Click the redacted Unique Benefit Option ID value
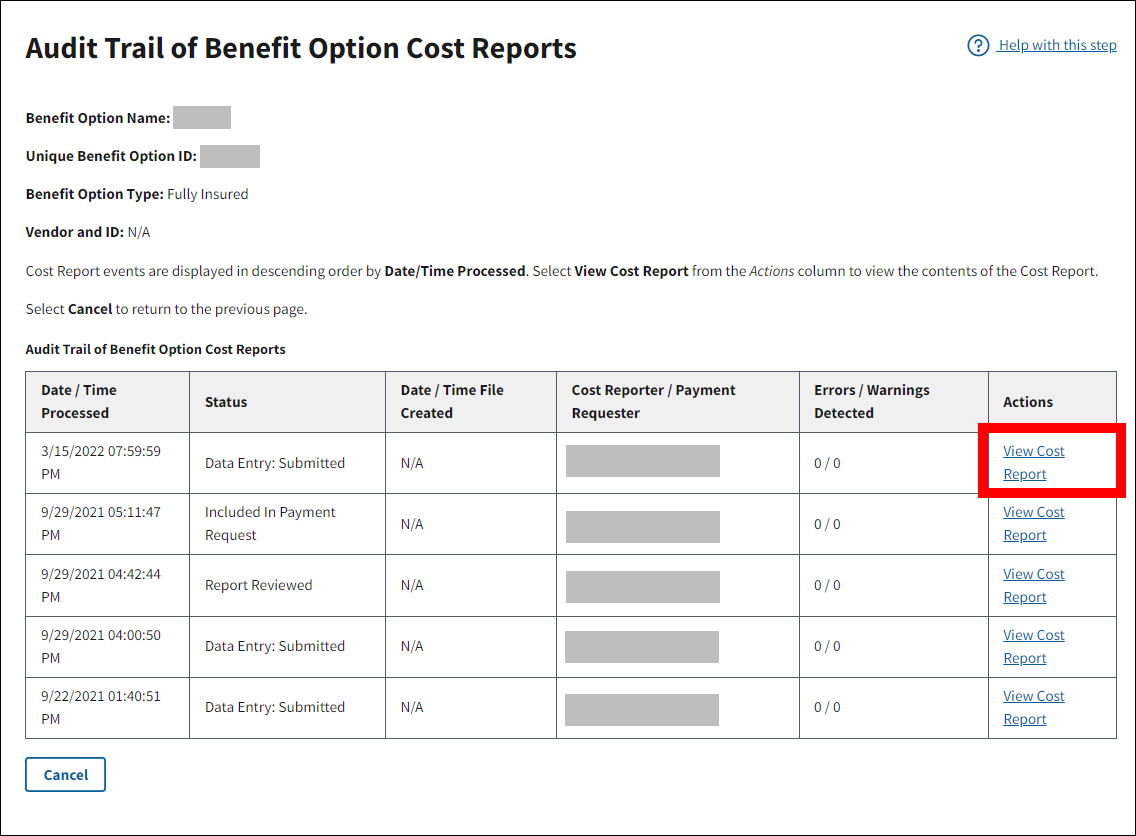Image resolution: width=1136 pixels, height=836 pixels. [x=230, y=156]
